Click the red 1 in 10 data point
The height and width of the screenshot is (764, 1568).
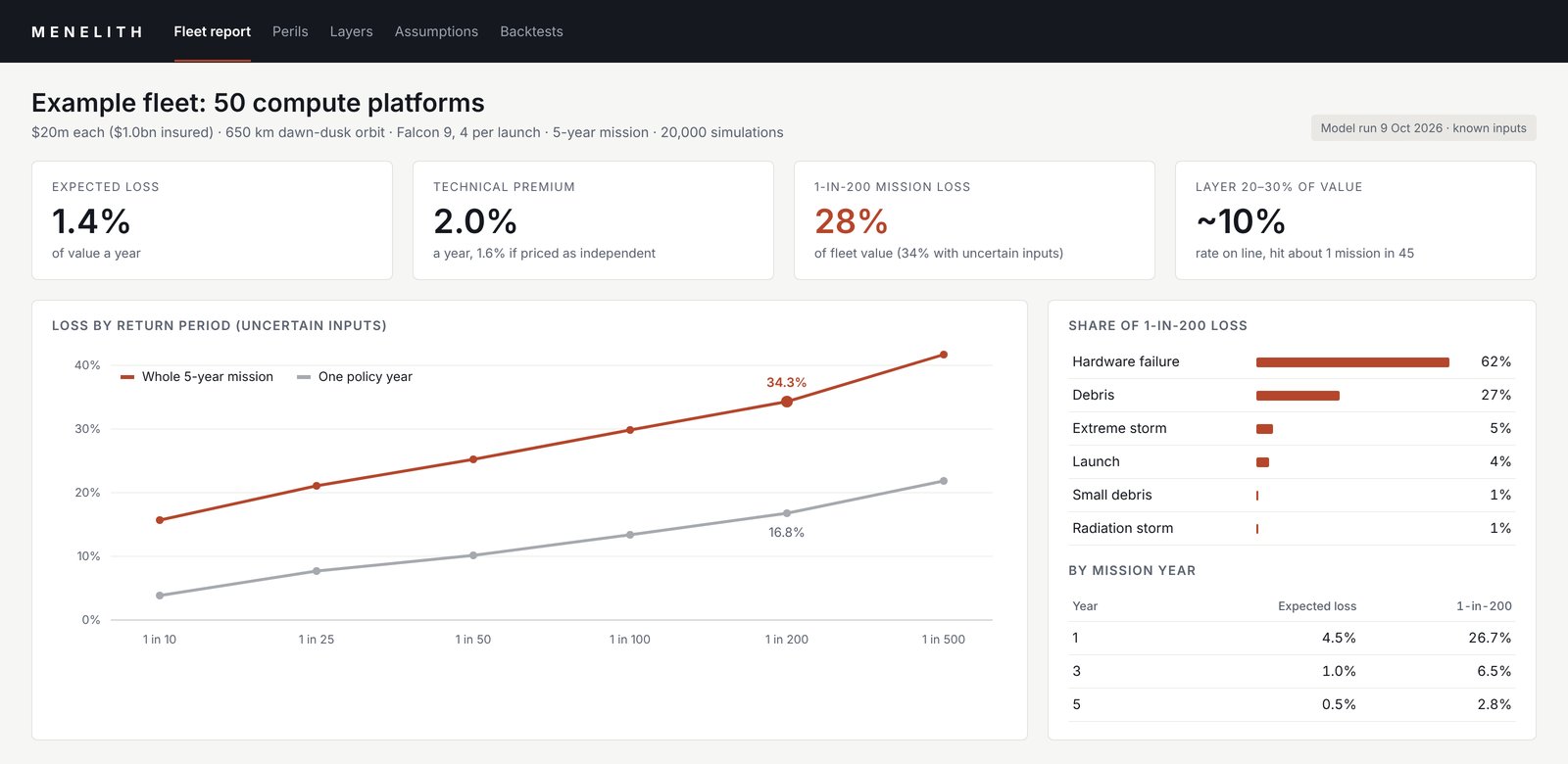(160, 520)
